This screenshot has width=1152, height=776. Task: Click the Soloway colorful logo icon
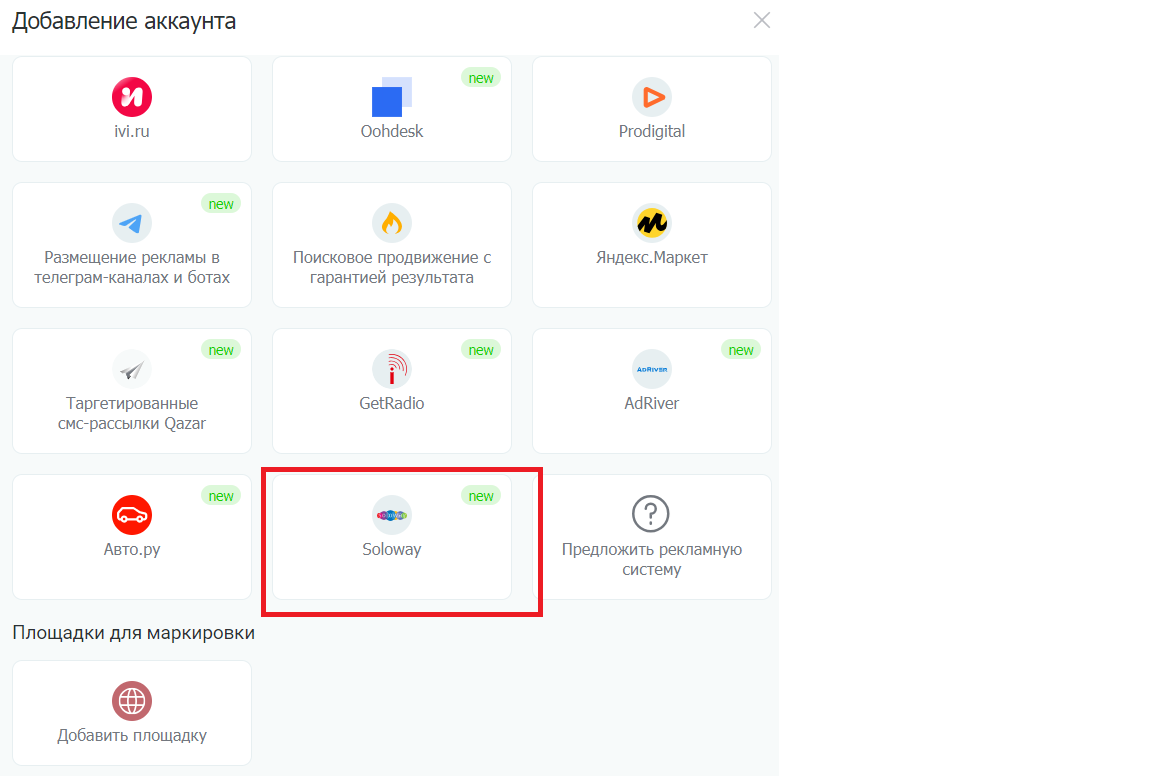(x=392, y=515)
